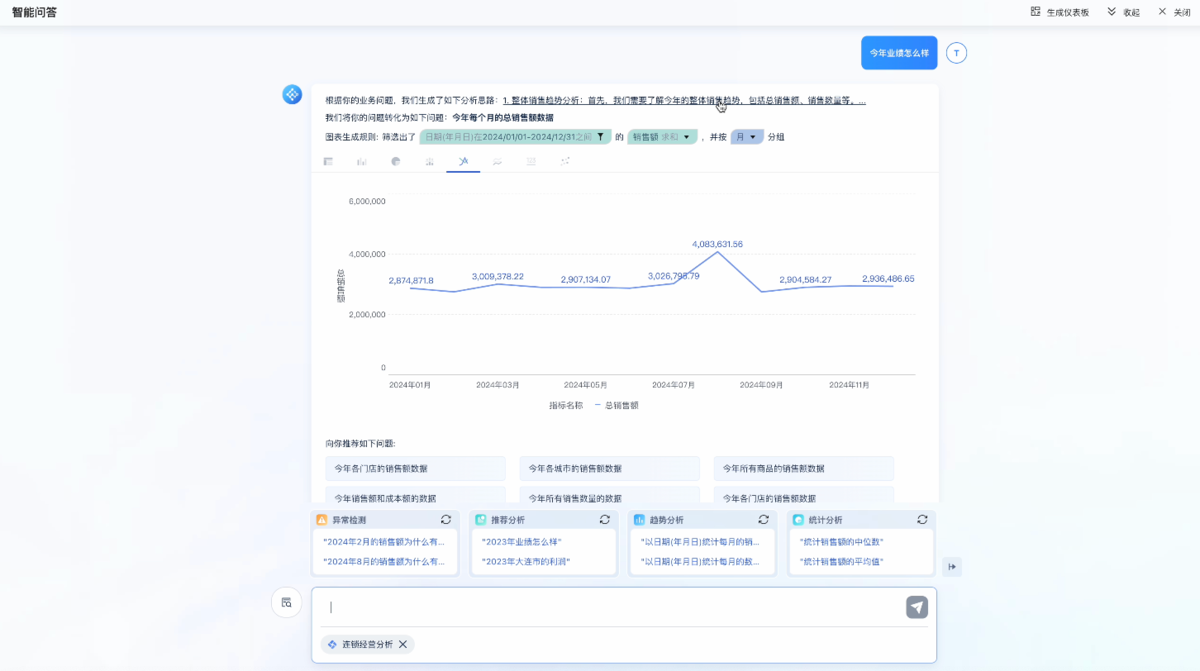
Task: Click the chat message input field
Action: tap(610, 607)
